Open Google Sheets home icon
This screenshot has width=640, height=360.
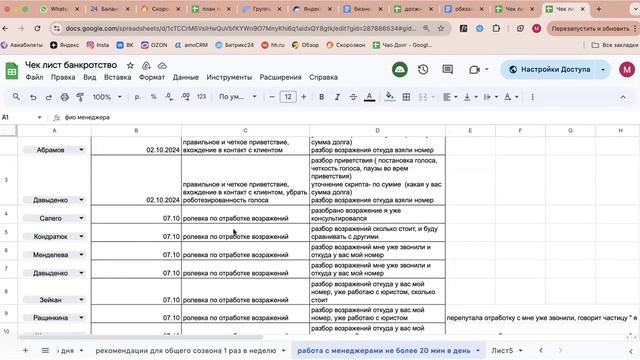coord(12,71)
